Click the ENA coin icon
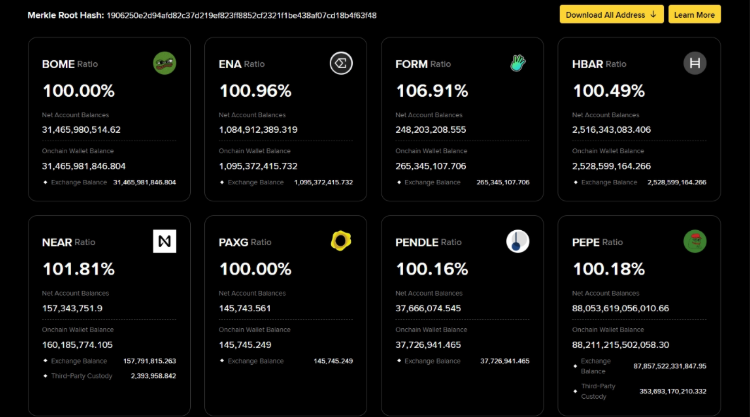 341,64
